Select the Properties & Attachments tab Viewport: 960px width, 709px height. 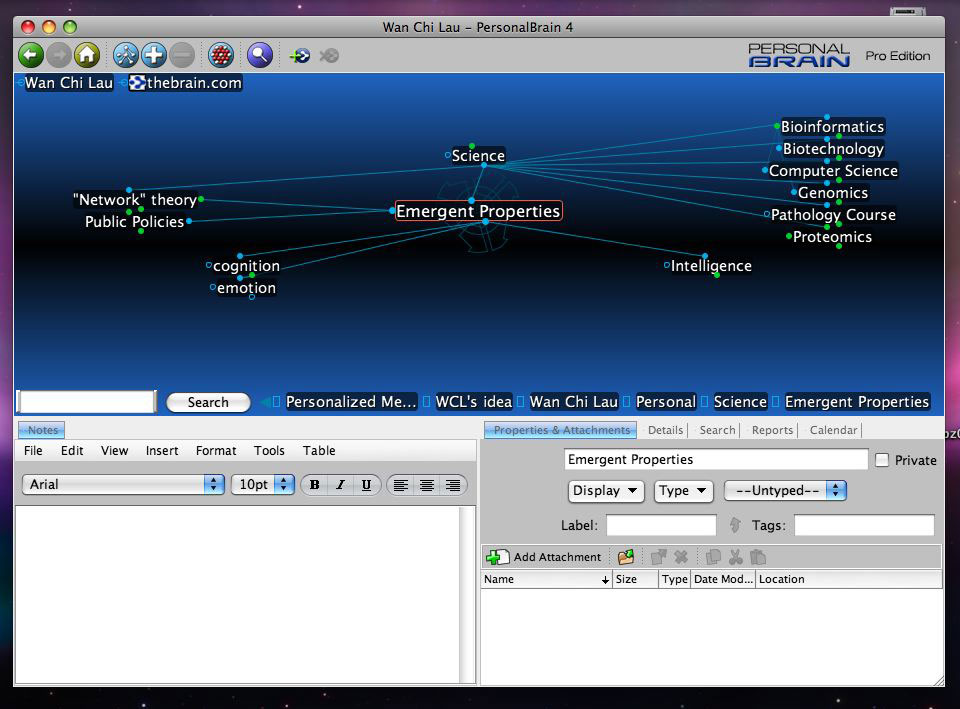tap(561, 430)
